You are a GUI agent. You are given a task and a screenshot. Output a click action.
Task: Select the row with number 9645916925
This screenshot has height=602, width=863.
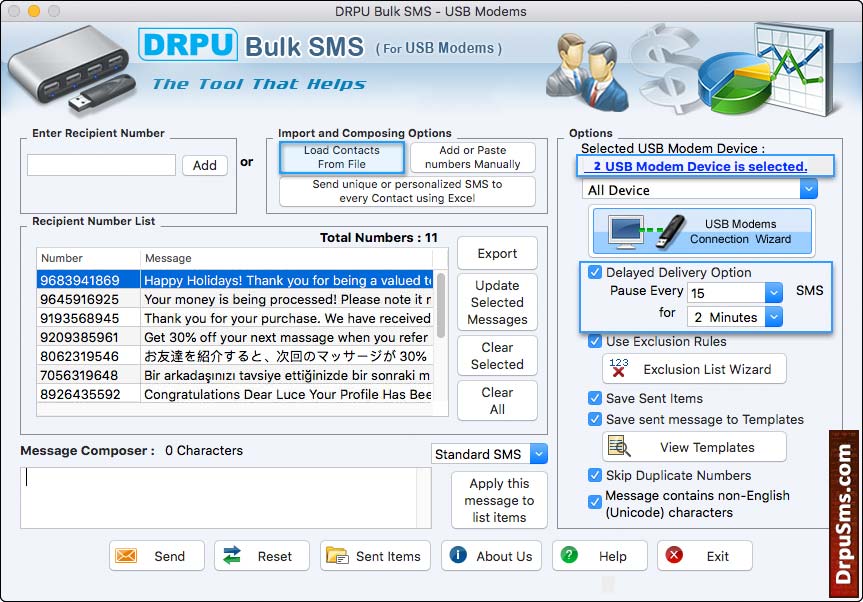click(x=235, y=299)
